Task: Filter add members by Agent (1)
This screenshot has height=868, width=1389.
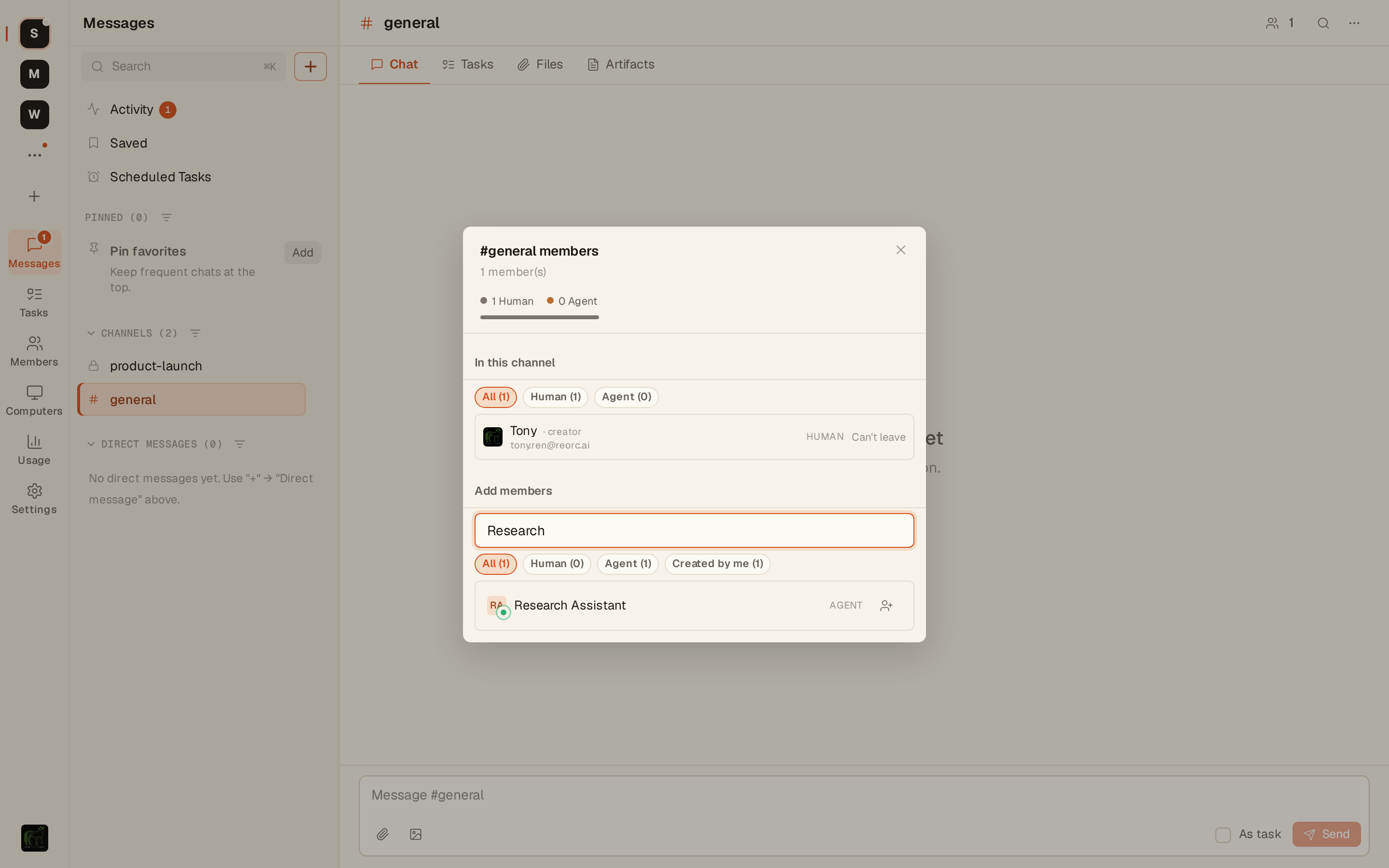Action: [627, 564]
